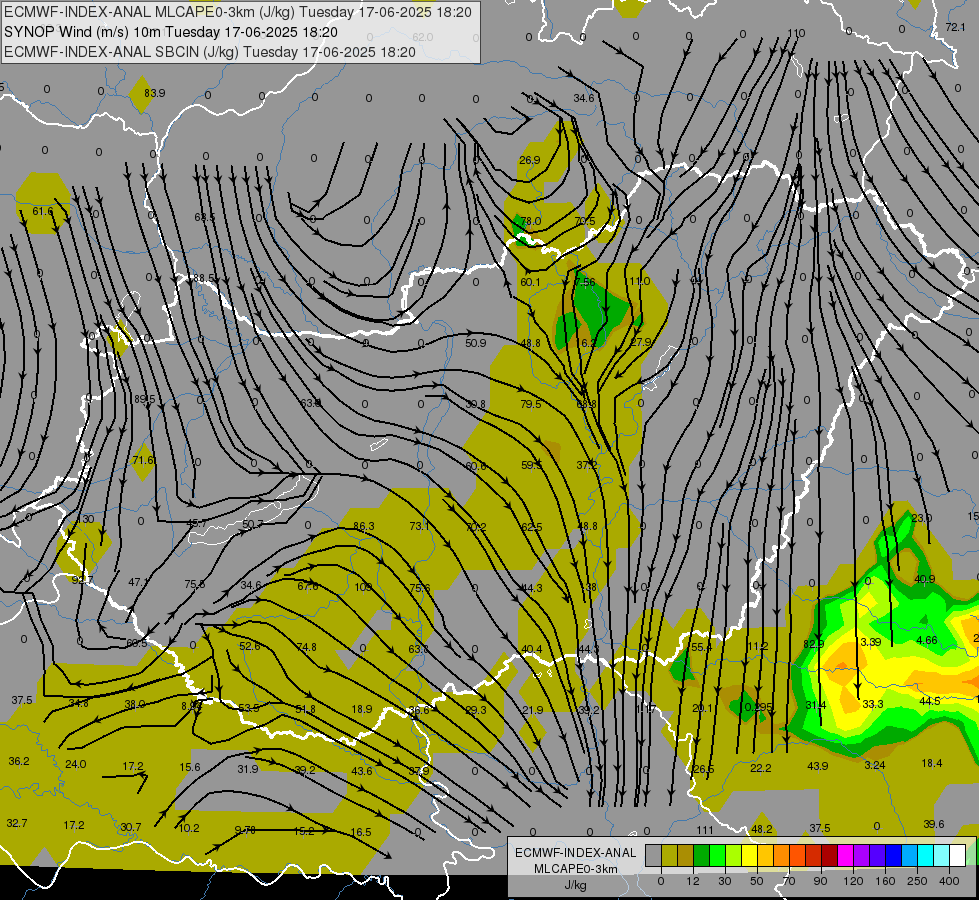Screen dimensions: 979x900
Task: Click the dark blue legend swatch
Action: click(x=893, y=855)
